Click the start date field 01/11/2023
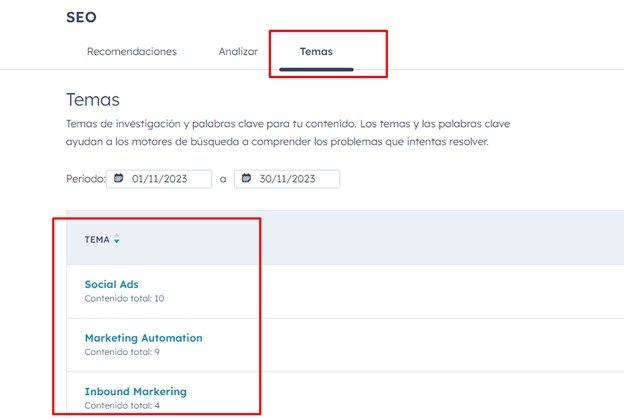This screenshot has height=419, width=624. coord(159,179)
